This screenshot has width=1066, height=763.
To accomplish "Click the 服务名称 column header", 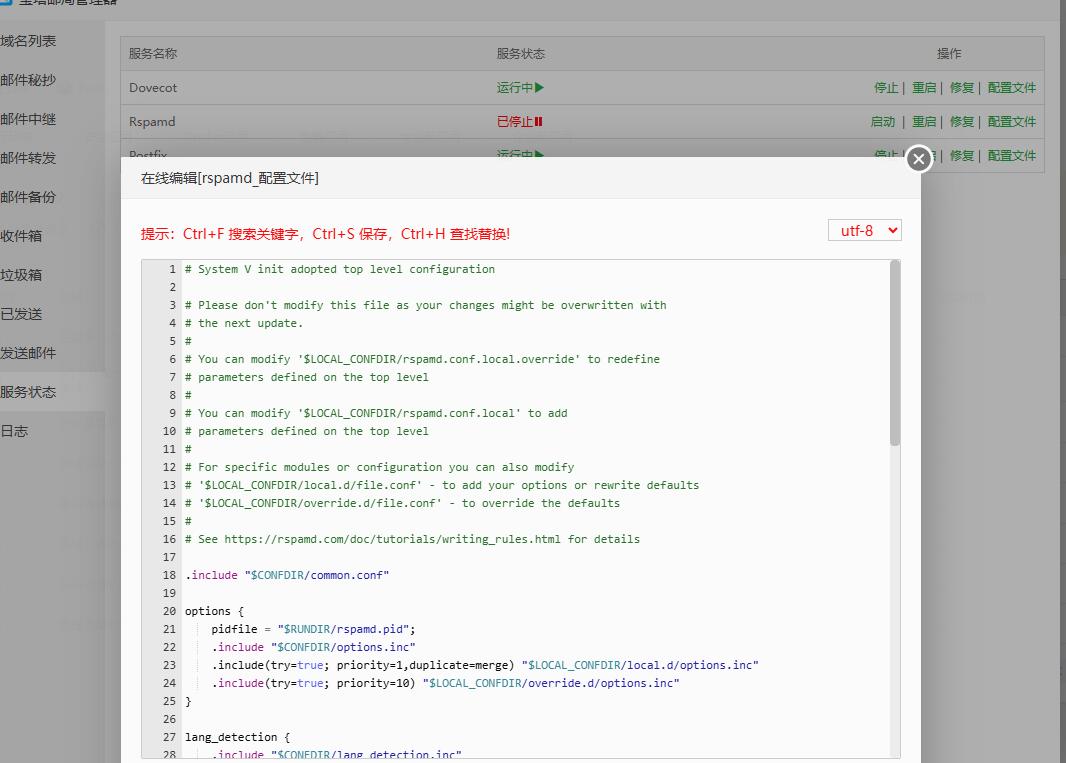I will [x=153, y=54].
